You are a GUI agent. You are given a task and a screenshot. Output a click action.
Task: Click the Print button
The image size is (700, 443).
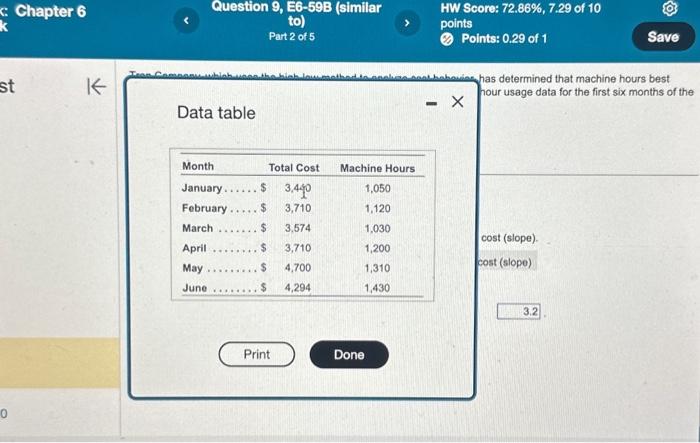click(x=257, y=355)
